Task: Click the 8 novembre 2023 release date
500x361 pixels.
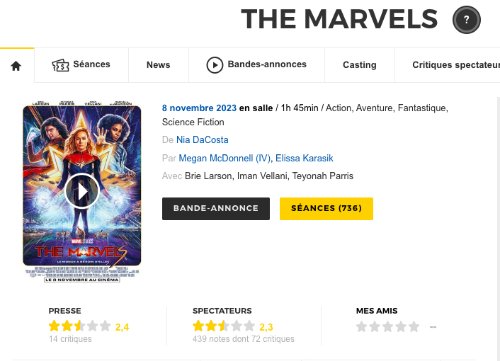Action: (199, 108)
